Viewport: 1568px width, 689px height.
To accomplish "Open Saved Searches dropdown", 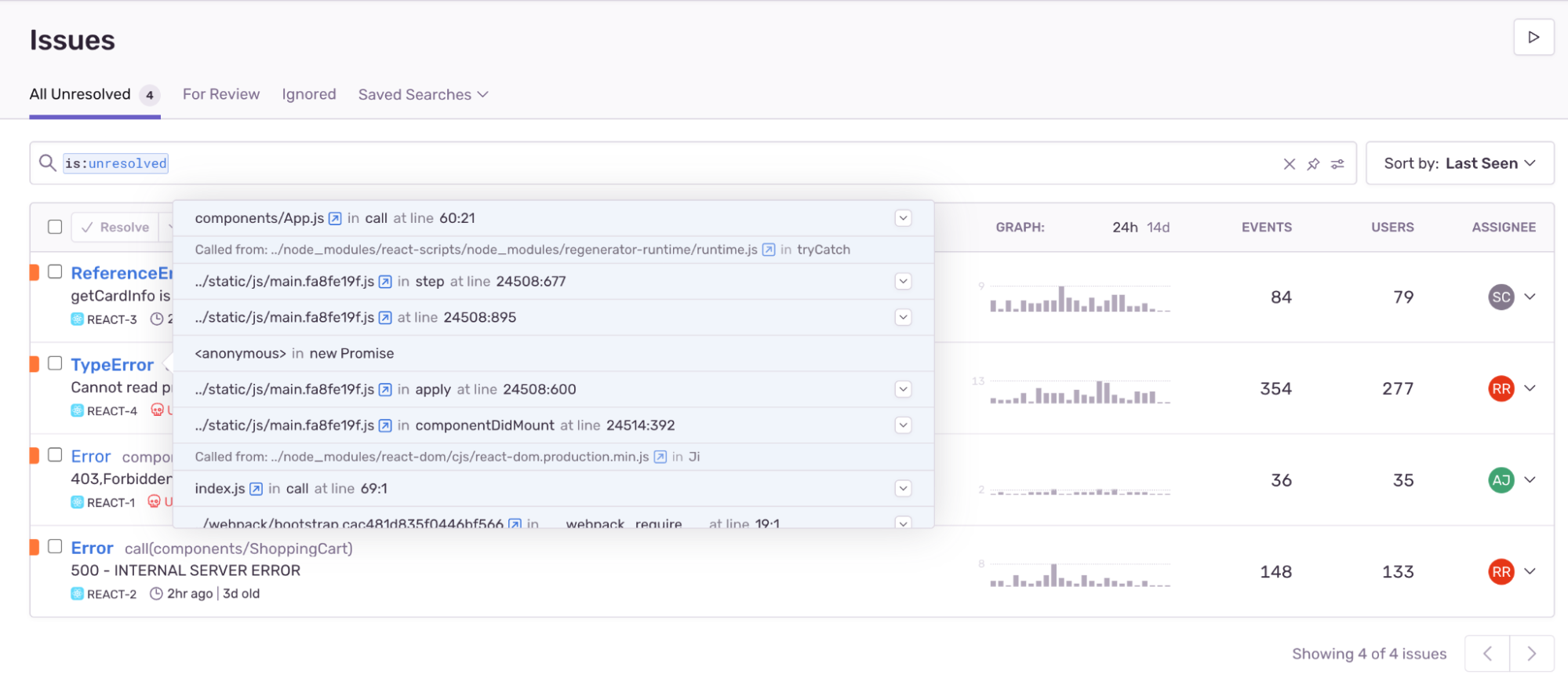I will (x=424, y=94).
